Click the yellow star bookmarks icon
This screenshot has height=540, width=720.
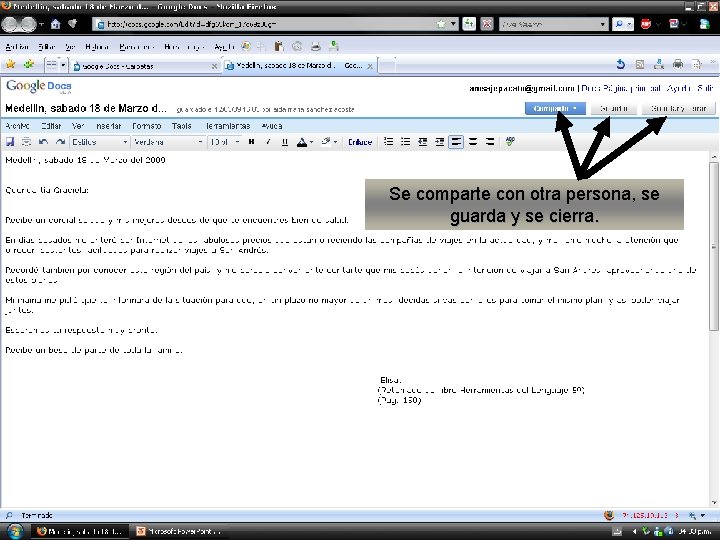click(x=10, y=65)
